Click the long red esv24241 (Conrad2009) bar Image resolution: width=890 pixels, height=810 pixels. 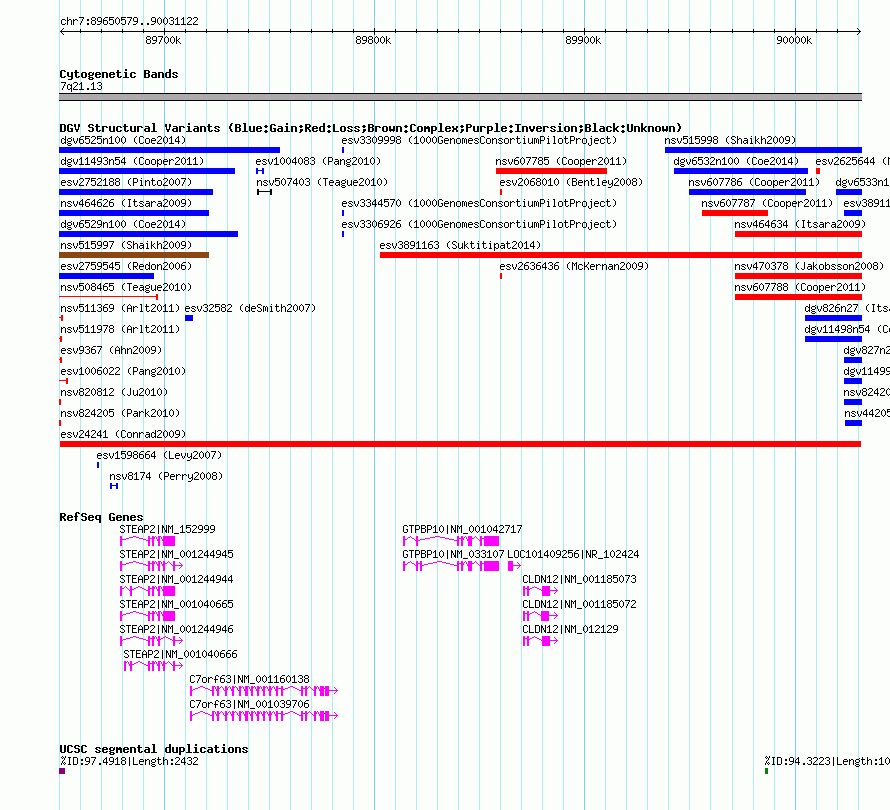coord(460,444)
